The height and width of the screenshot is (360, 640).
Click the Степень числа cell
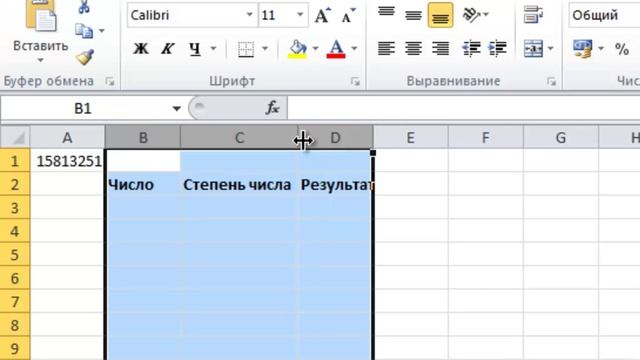point(239,184)
